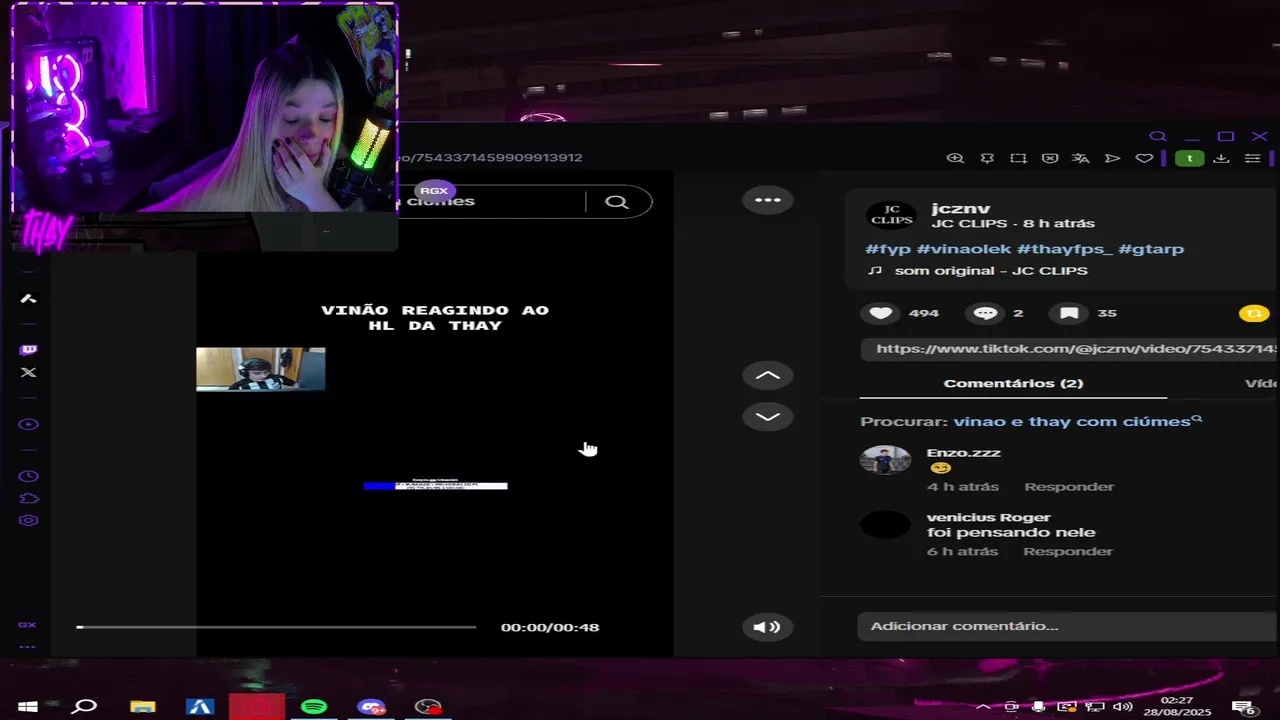Screen dimensions: 1280x720
Task: Open the notification center icon in taskbar
Action: click(1245, 707)
